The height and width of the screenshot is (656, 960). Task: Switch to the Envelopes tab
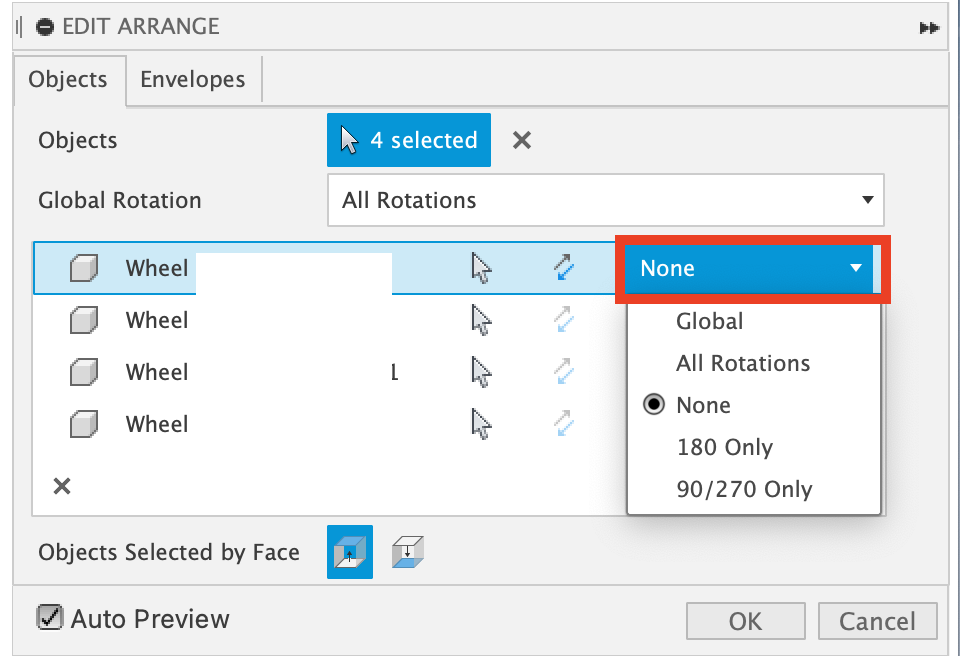tap(193, 78)
